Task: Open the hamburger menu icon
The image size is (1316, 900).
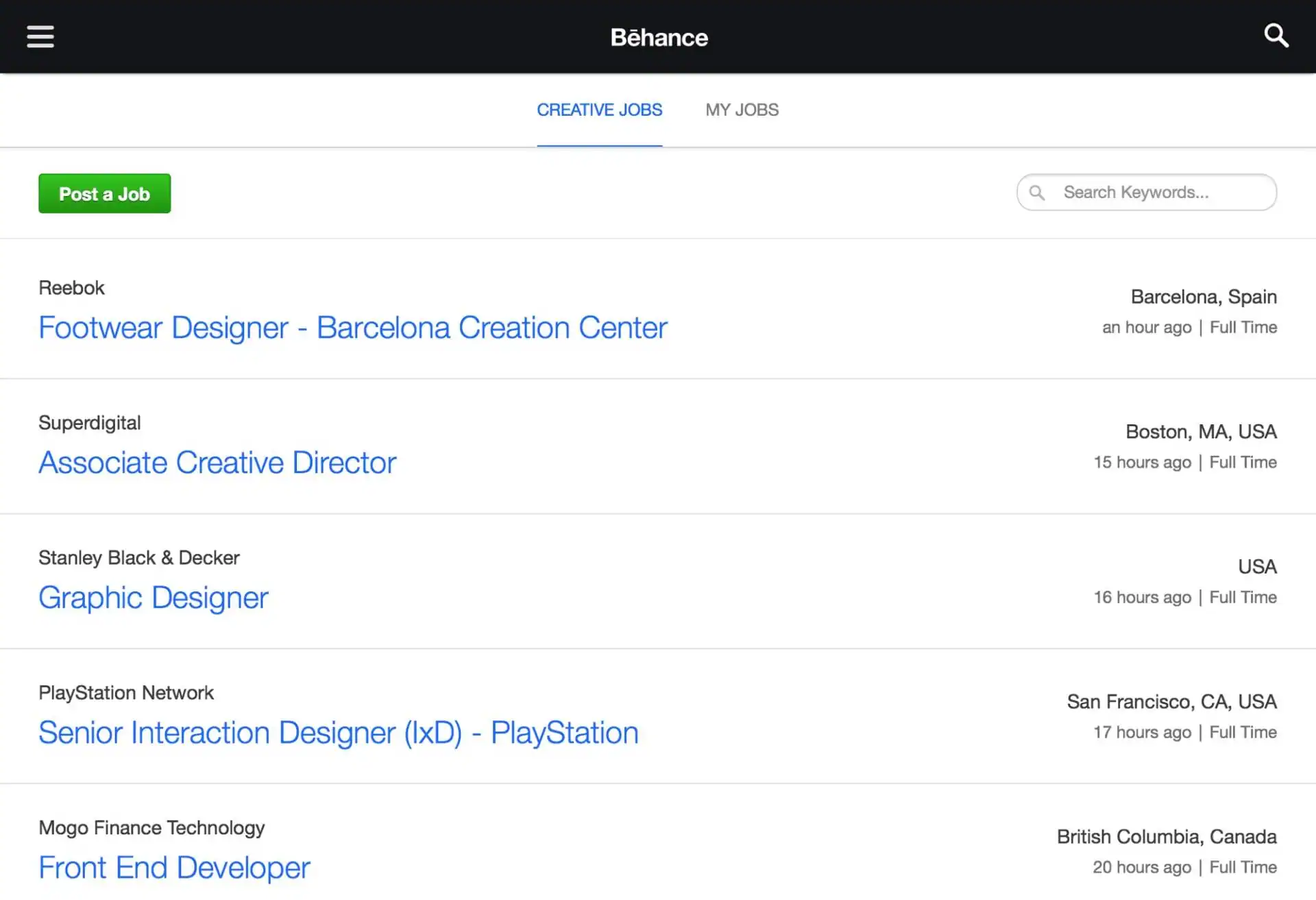Action: click(40, 36)
